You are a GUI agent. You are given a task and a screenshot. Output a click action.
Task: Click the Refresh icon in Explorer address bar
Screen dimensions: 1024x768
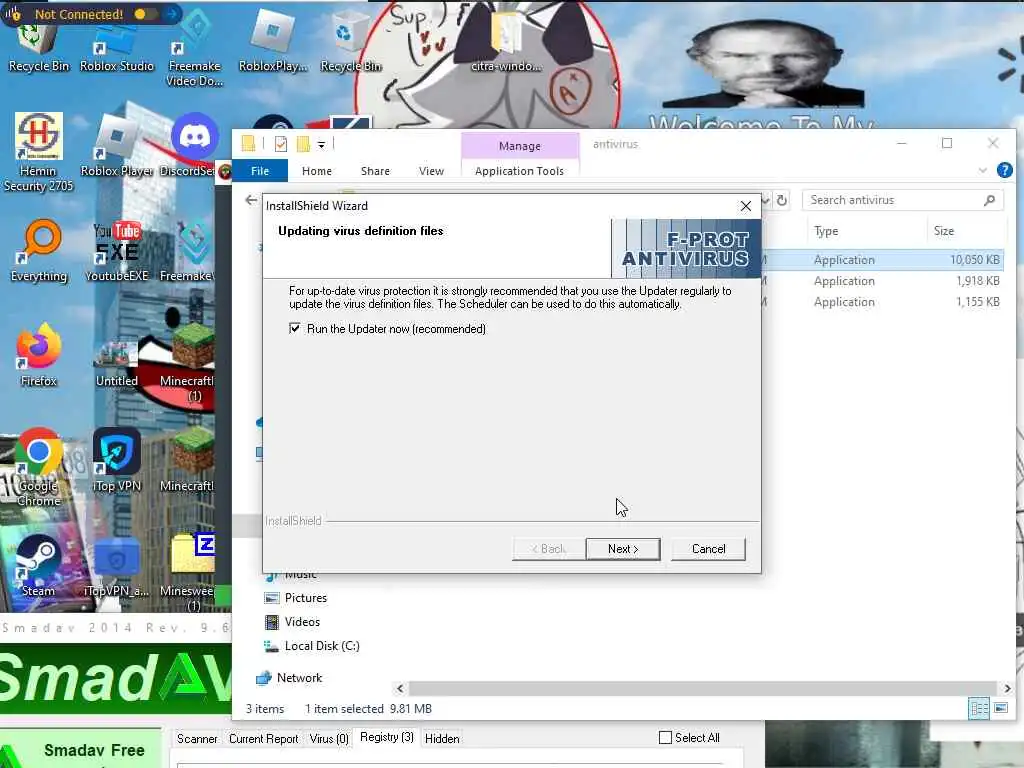(x=782, y=200)
